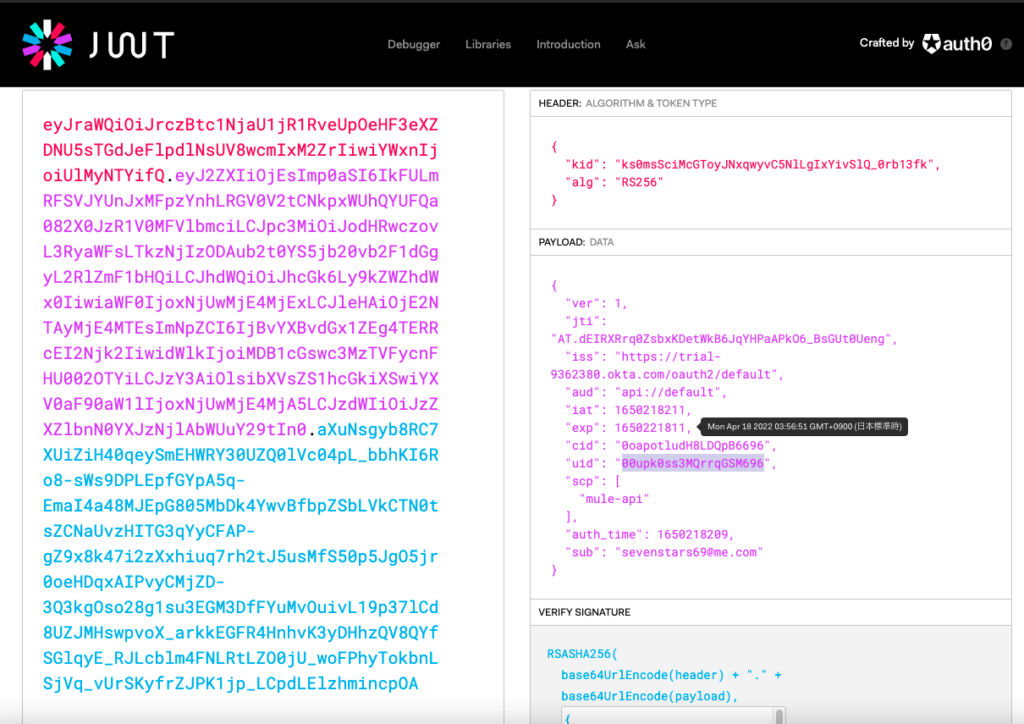Click the Ask link in navigation
1024x724 pixels.
coord(635,45)
